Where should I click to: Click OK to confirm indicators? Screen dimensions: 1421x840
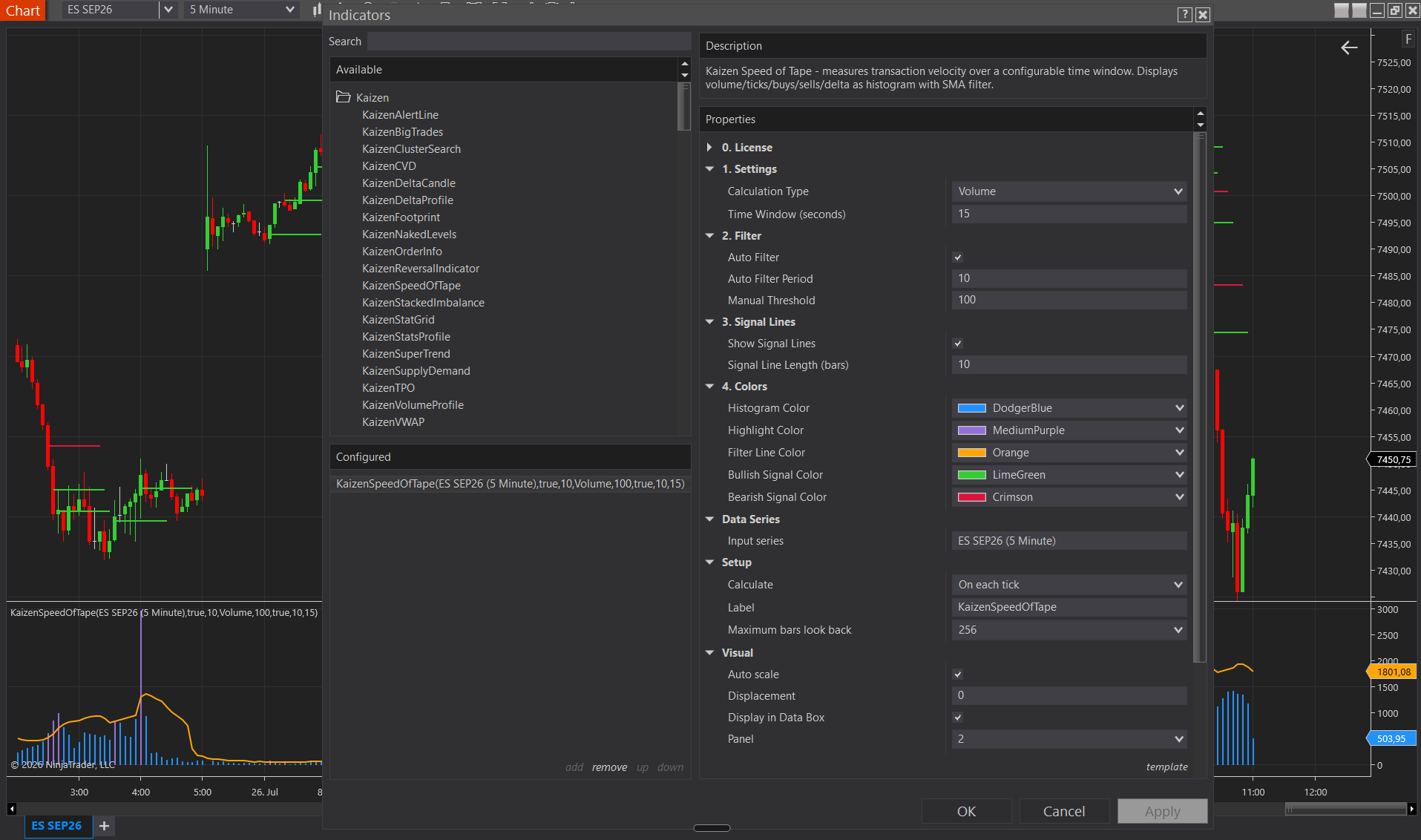point(966,811)
